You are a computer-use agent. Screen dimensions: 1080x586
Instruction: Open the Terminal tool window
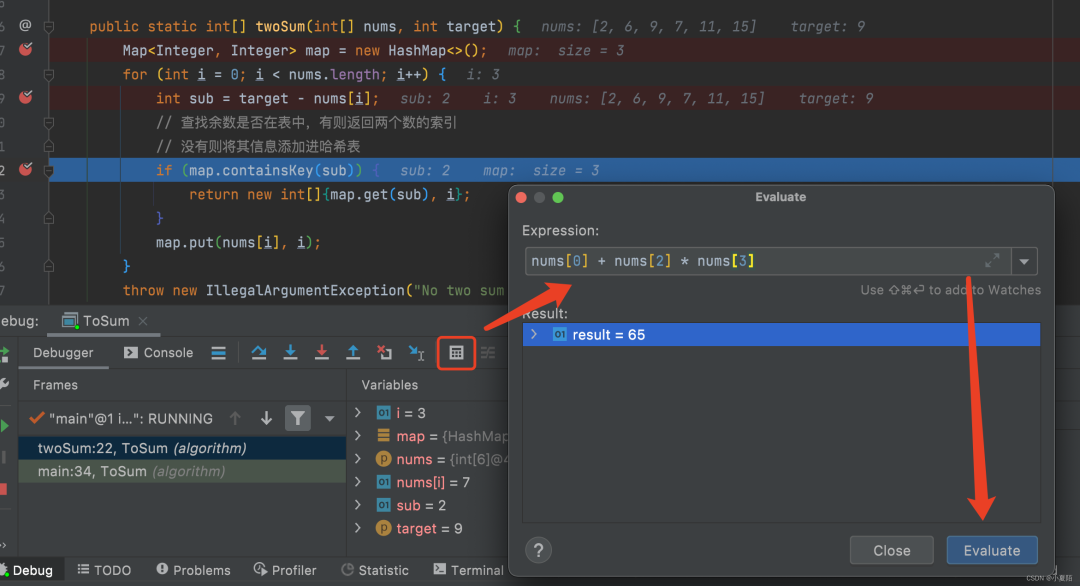468,569
